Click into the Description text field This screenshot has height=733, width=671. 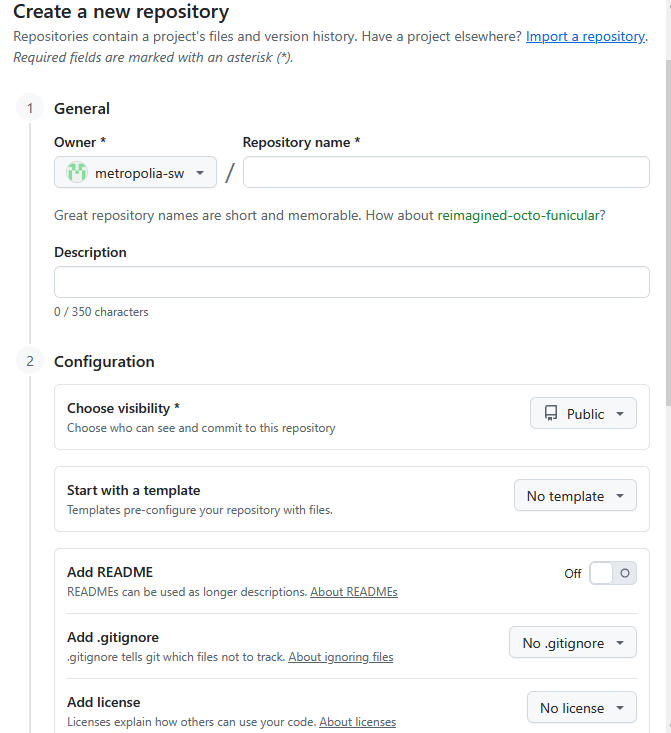point(352,282)
